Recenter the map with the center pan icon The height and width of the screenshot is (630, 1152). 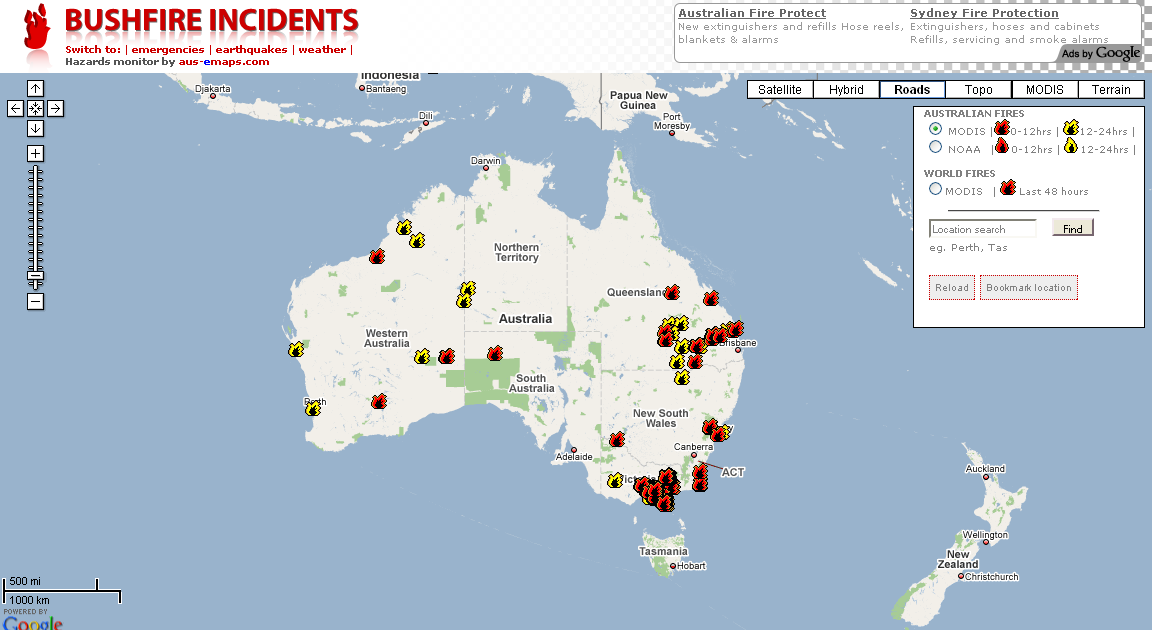pyautogui.click(x=35, y=108)
